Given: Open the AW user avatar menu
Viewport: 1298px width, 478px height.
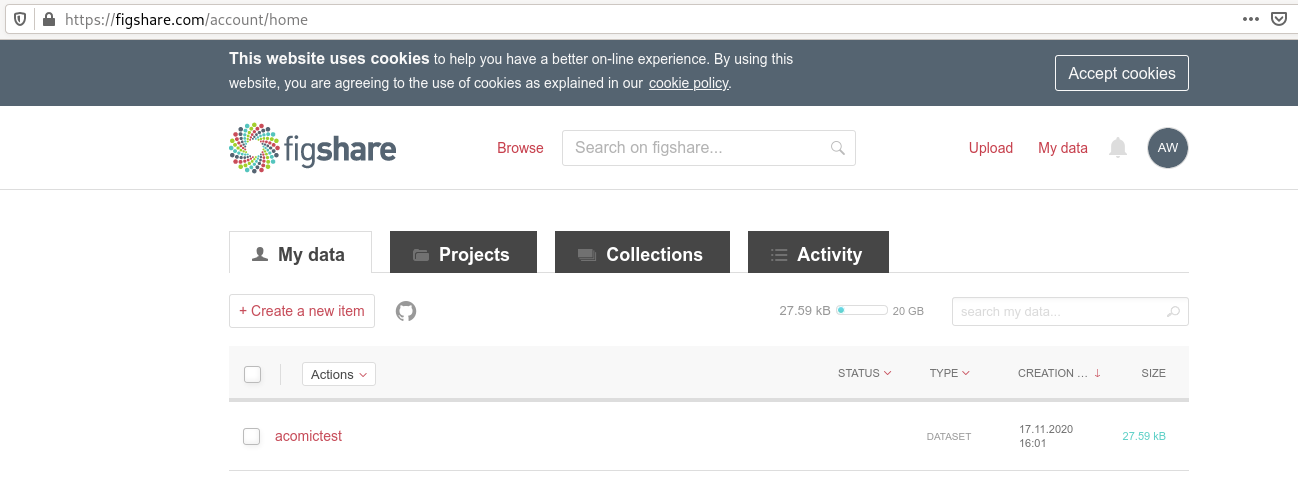Looking at the screenshot, I should point(1168,148).
